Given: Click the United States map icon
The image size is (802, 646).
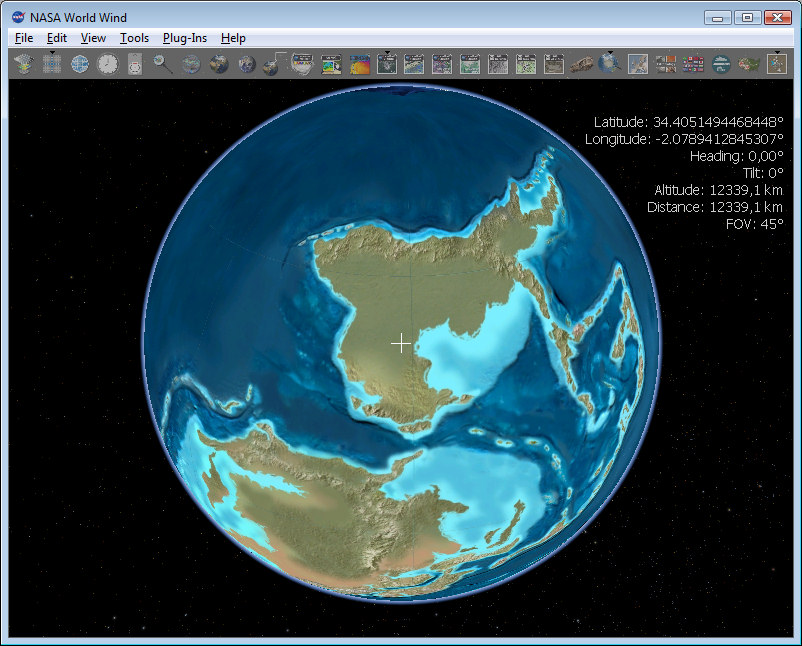Looking at the screenshot, I should pyautogui.click(x=749, y=64).
